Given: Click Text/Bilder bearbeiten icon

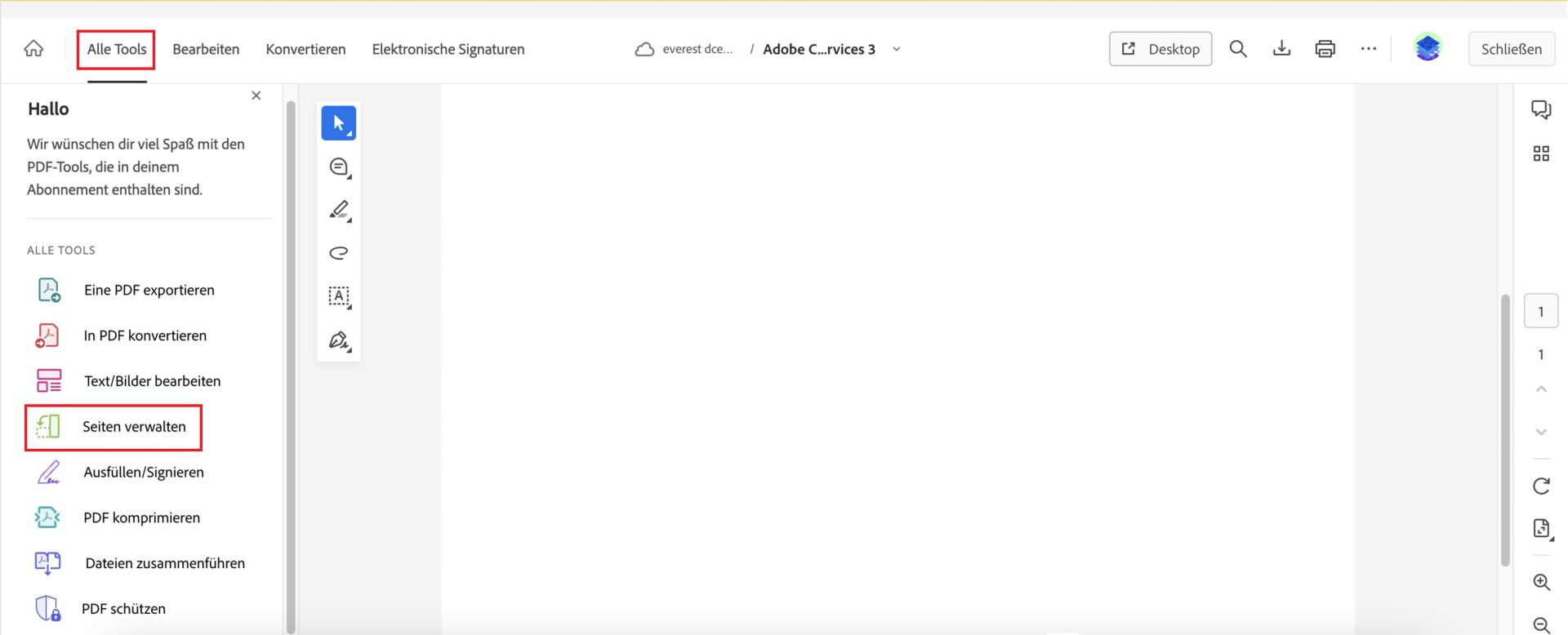Looking at the screenshot, I should click(x=49, y=381).
